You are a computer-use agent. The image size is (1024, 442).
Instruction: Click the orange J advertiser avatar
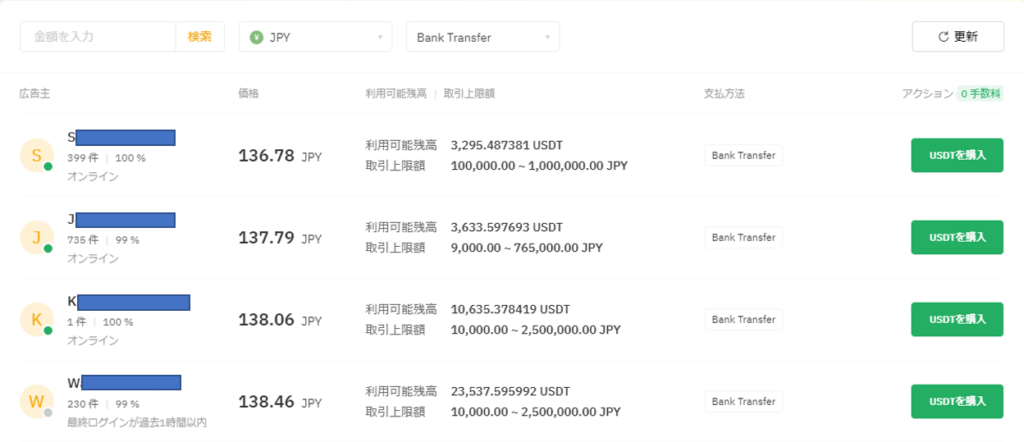click(36, 237)
